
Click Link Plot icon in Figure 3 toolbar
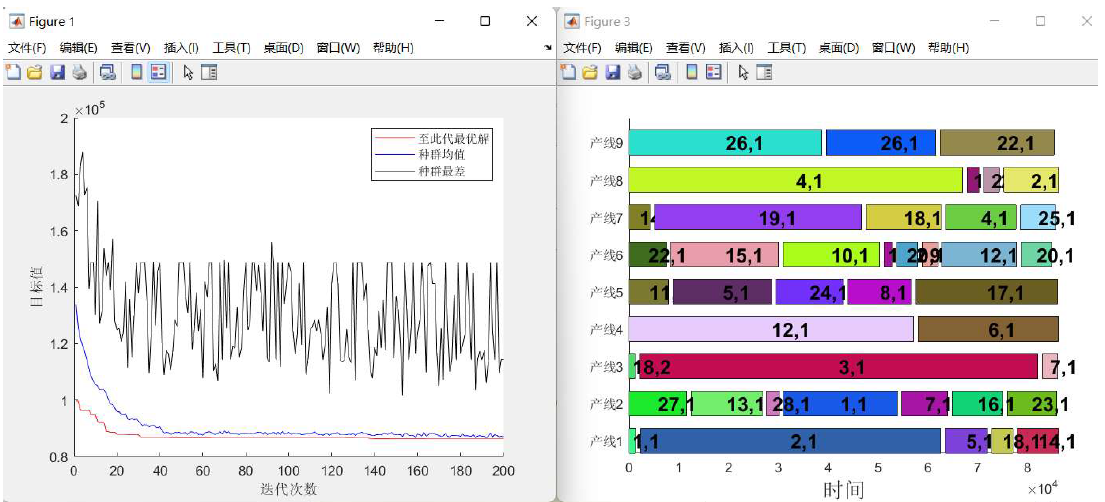coord(663,72)
